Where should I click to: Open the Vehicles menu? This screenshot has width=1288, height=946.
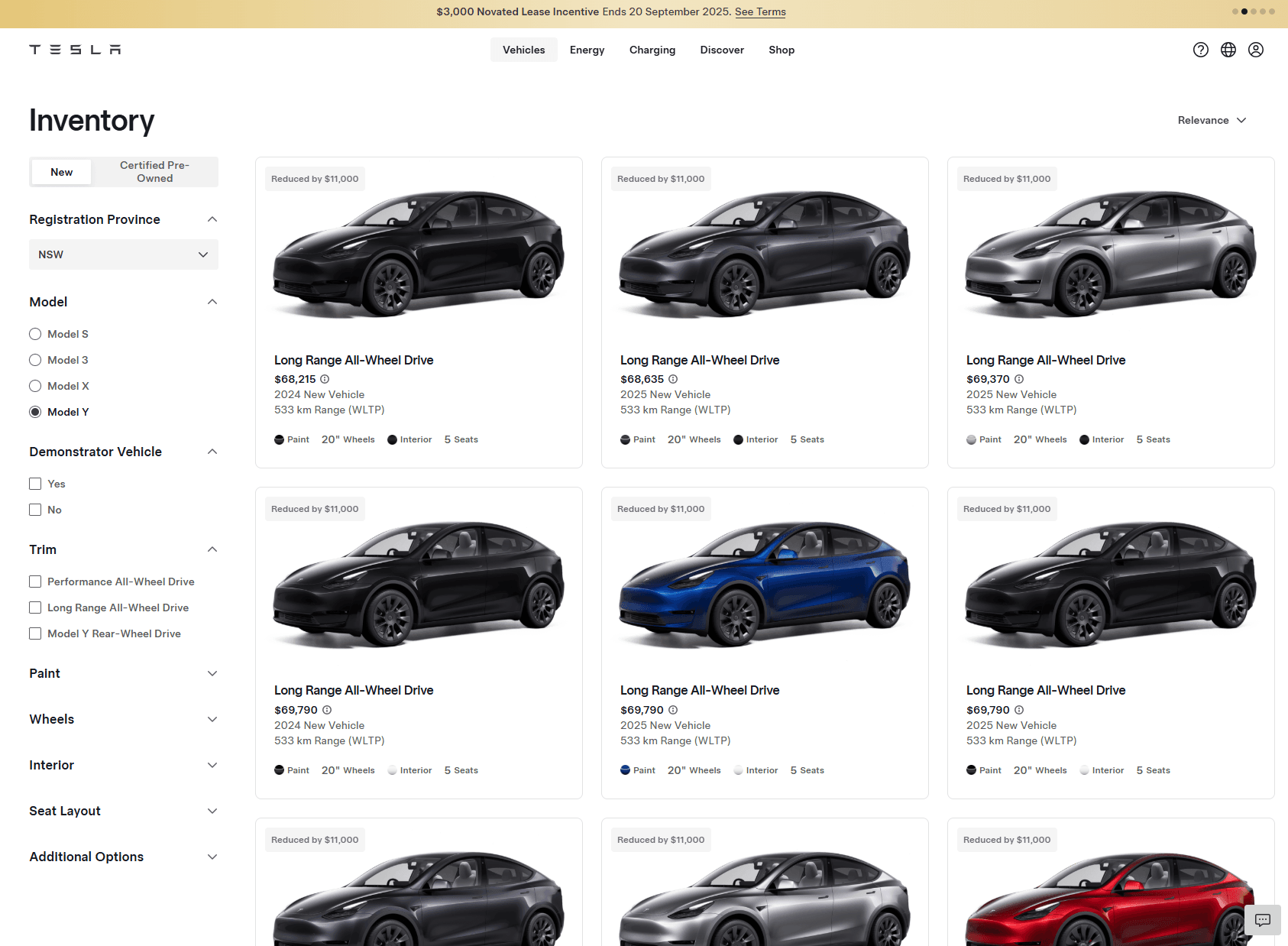[x=524, y=50]
